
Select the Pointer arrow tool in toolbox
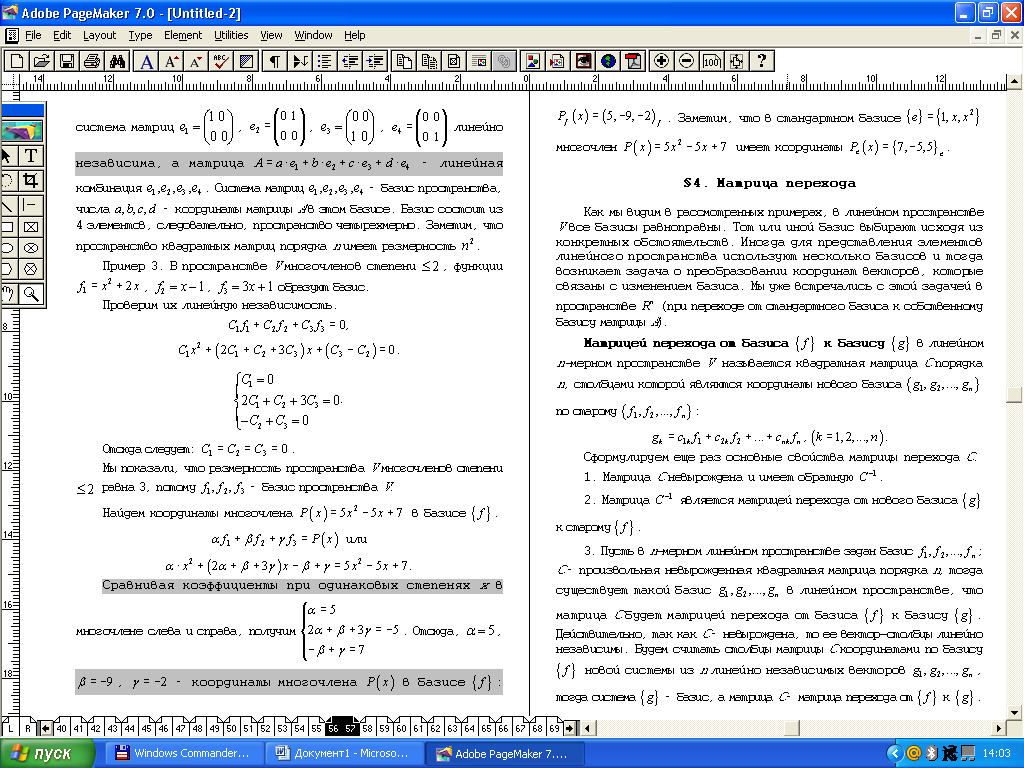8,155
